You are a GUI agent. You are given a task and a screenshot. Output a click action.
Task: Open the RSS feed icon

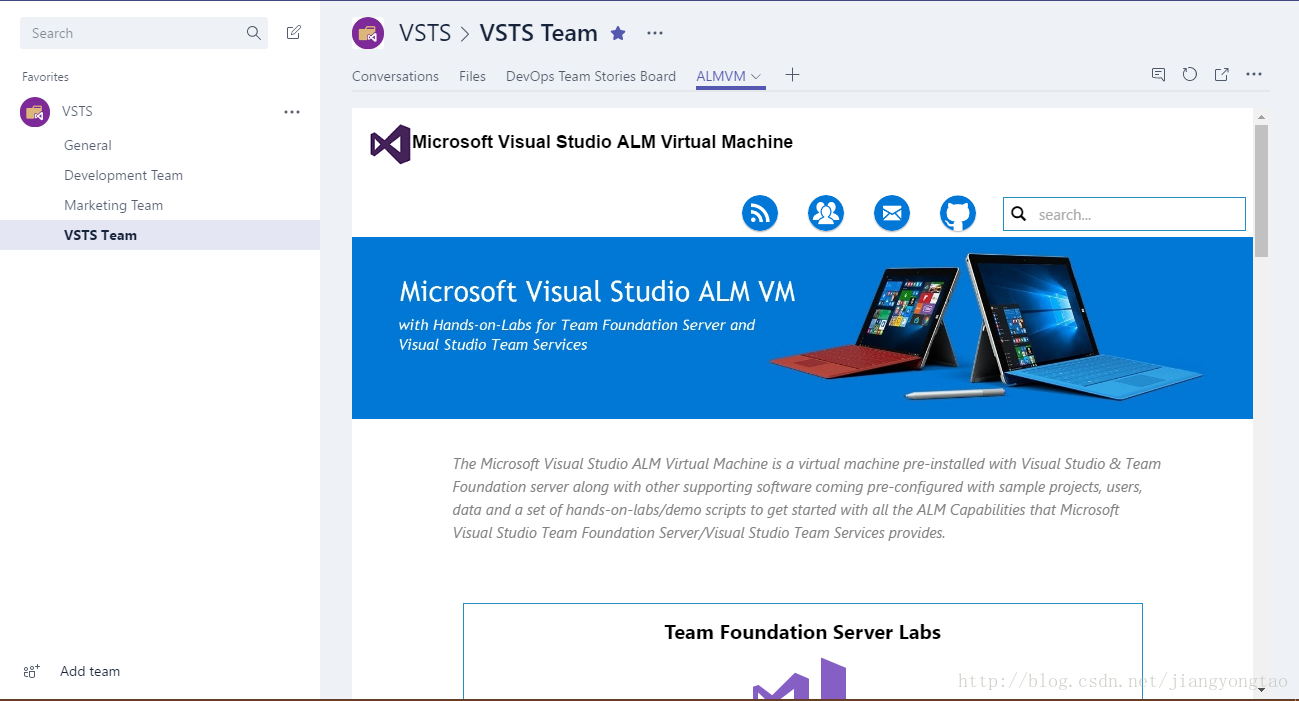tap(760, 213)
